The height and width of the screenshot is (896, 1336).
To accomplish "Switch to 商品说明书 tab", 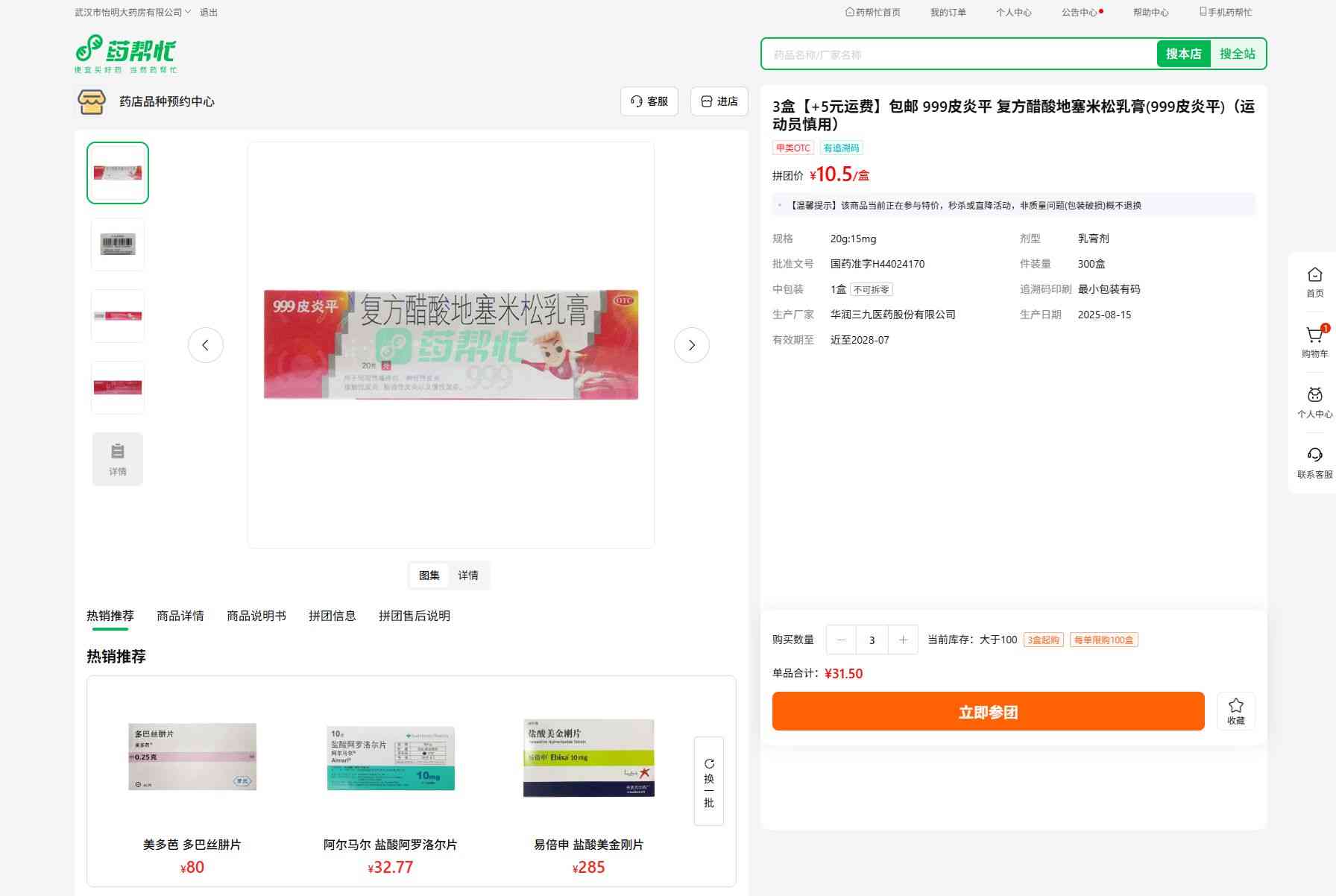I will click(x=256, y=616).
